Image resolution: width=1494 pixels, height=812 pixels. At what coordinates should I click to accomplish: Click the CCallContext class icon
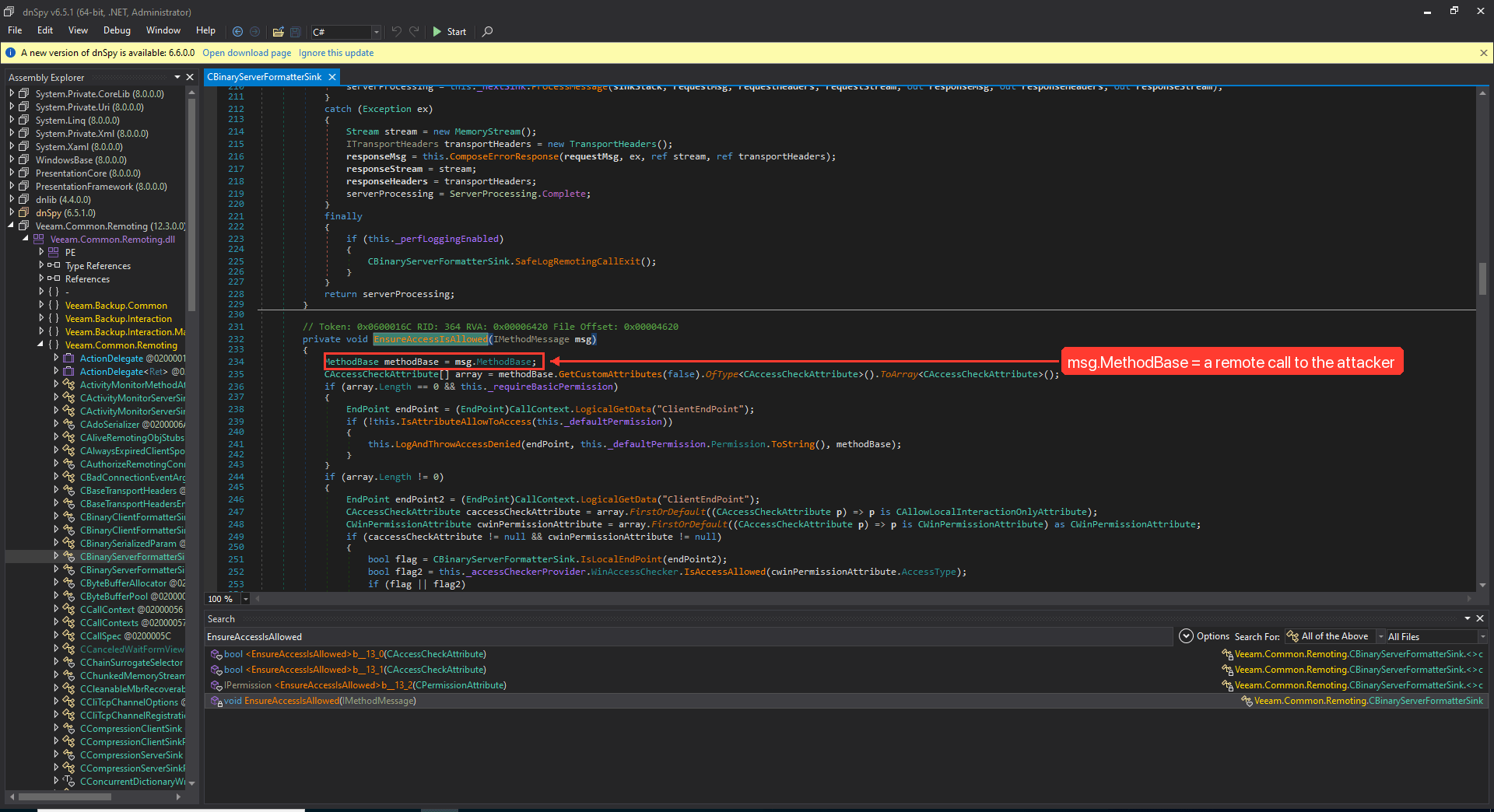[68, 610]
